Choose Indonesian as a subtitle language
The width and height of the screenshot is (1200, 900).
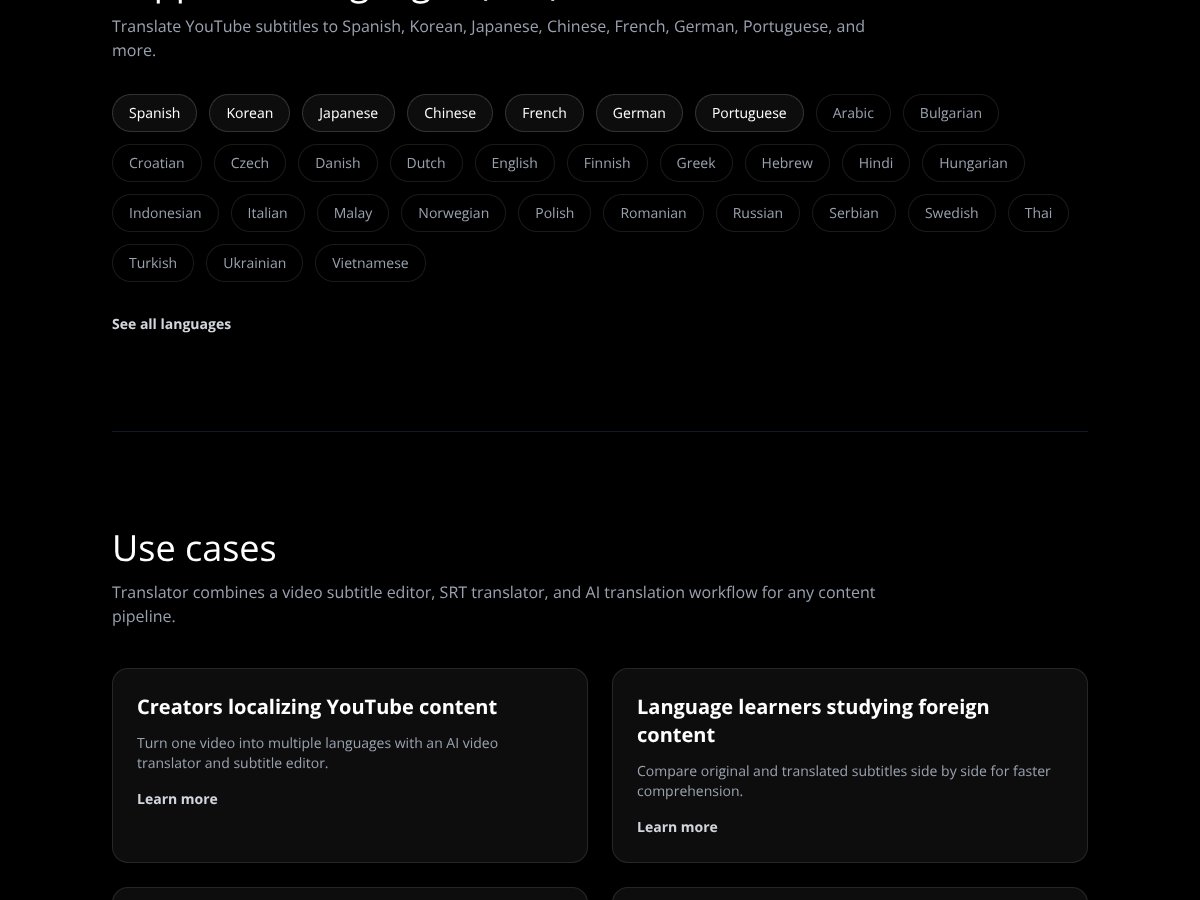165,213
